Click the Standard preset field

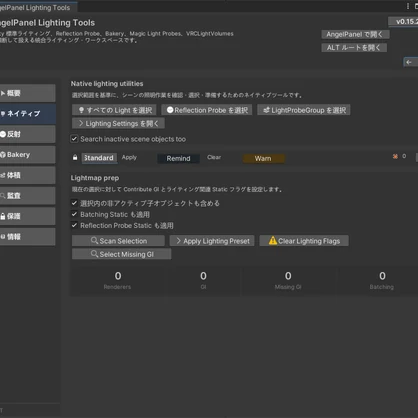99,158
